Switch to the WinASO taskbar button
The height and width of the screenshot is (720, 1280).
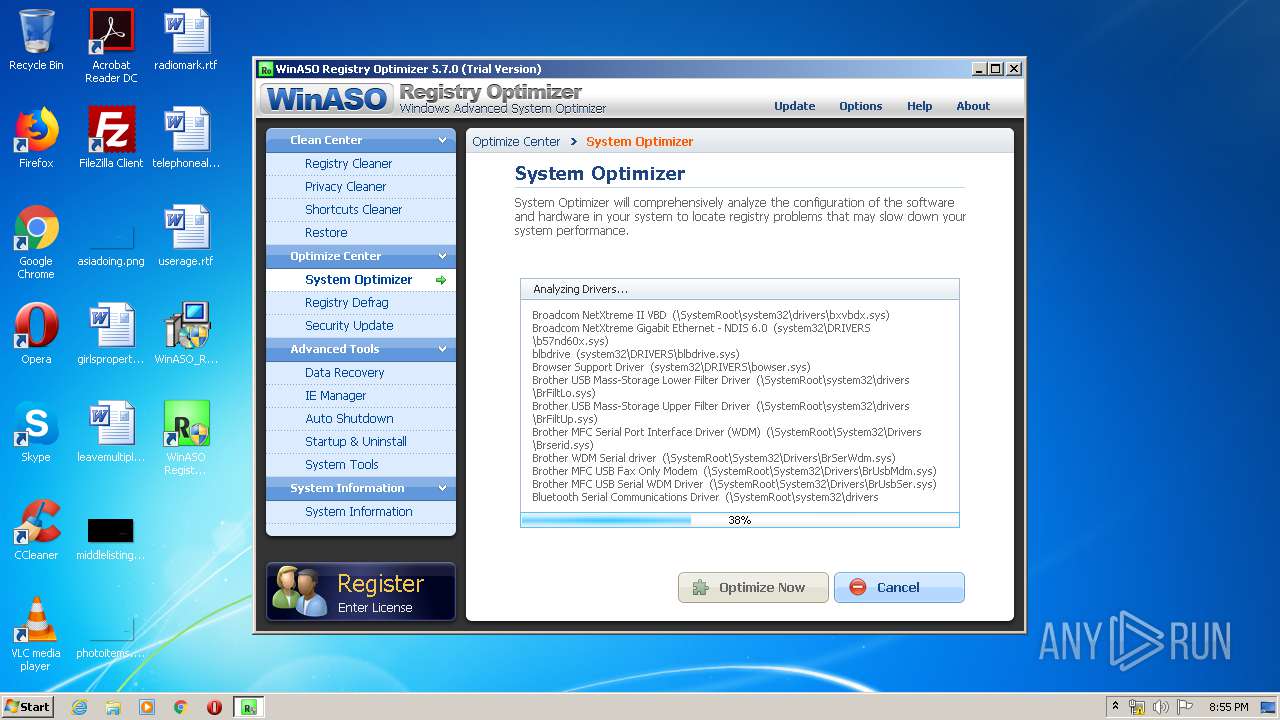coord(248,707)
